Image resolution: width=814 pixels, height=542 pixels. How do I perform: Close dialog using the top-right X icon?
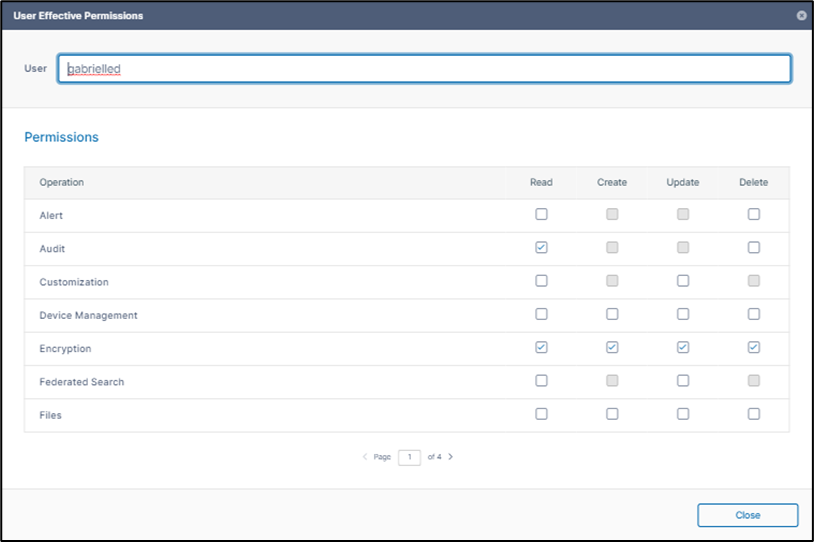coord(801,16)
